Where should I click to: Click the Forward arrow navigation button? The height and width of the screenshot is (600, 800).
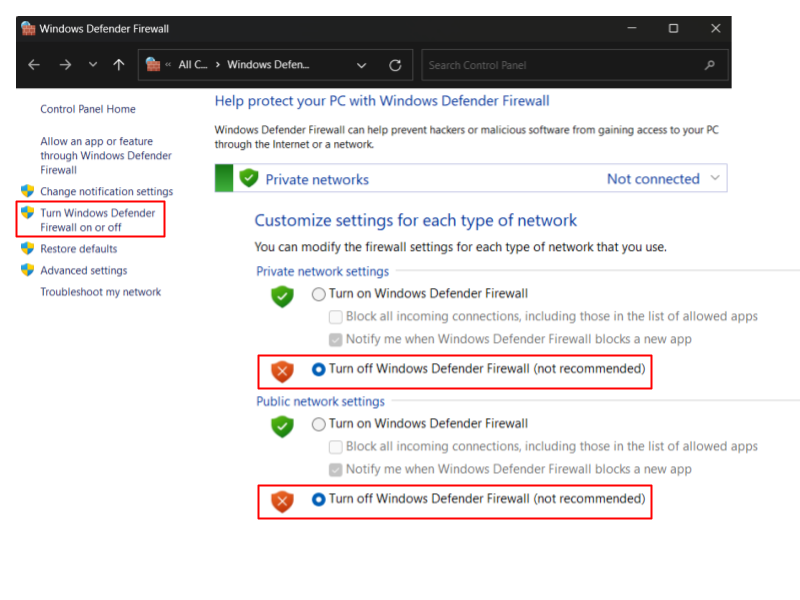(x=65, y=65)
